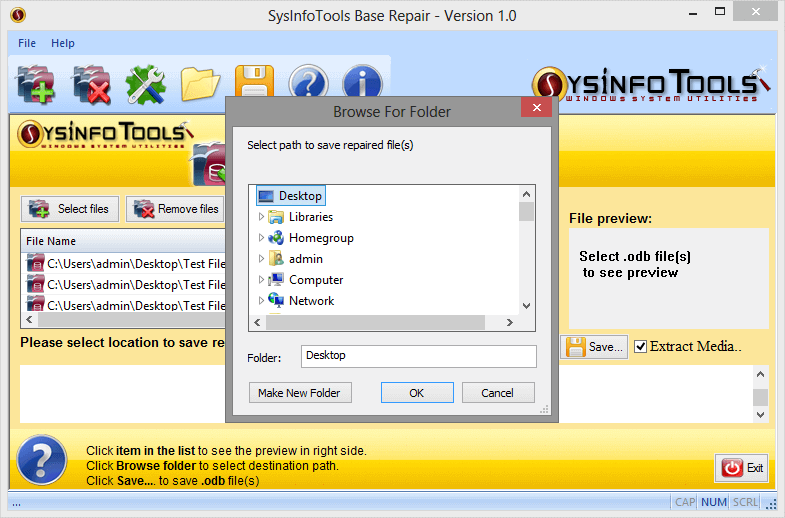Image resolution: width=785 pixels, height=518 pixels.
Task: Click Cancel in Browse For Folder
Action: click(498, 393)
